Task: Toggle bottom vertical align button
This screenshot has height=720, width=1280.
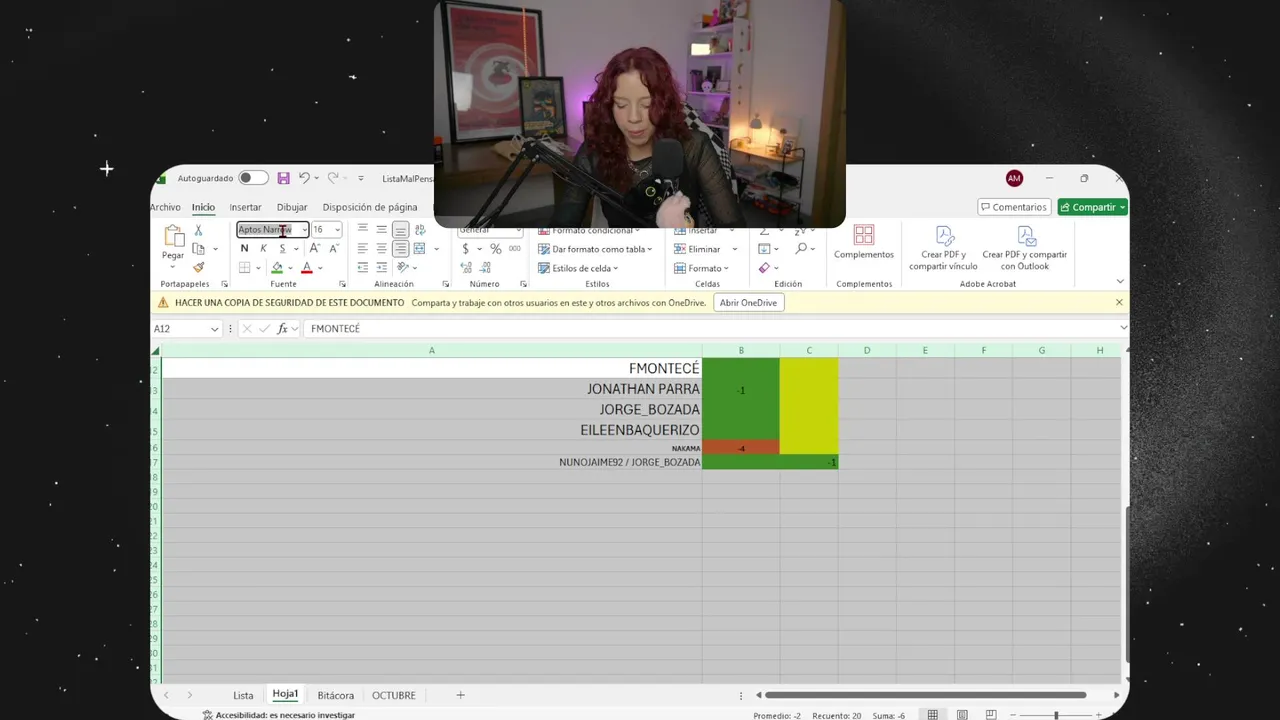Action: click(400, 230)
